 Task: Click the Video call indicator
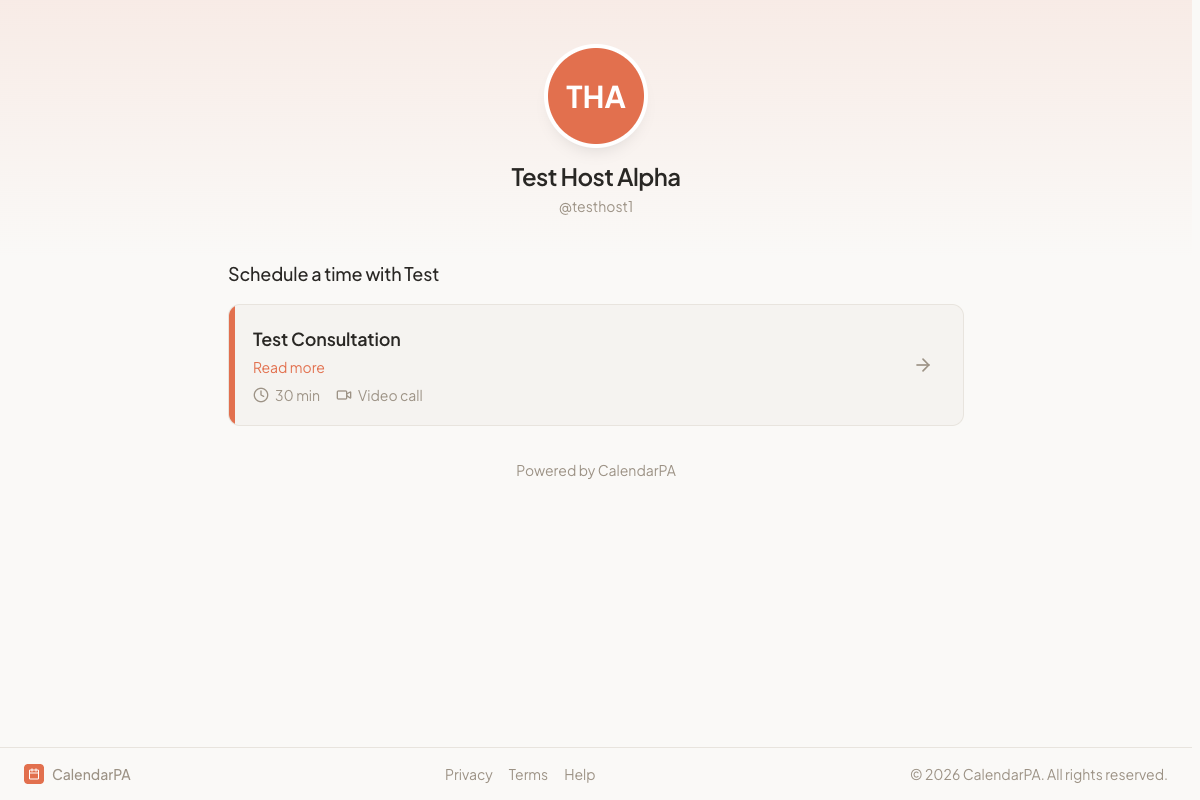[390, 395]
